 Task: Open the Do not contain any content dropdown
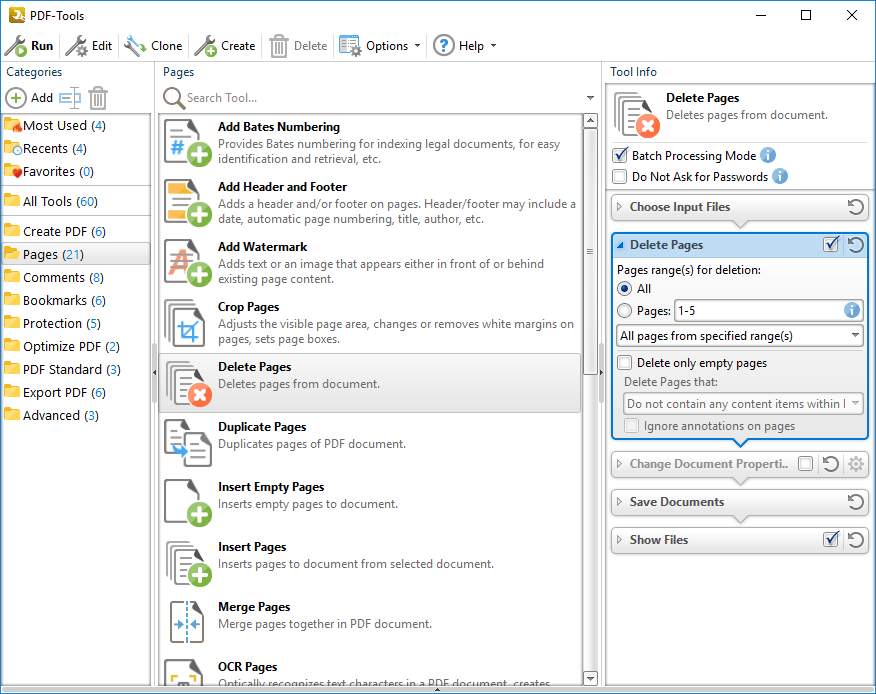743,403
